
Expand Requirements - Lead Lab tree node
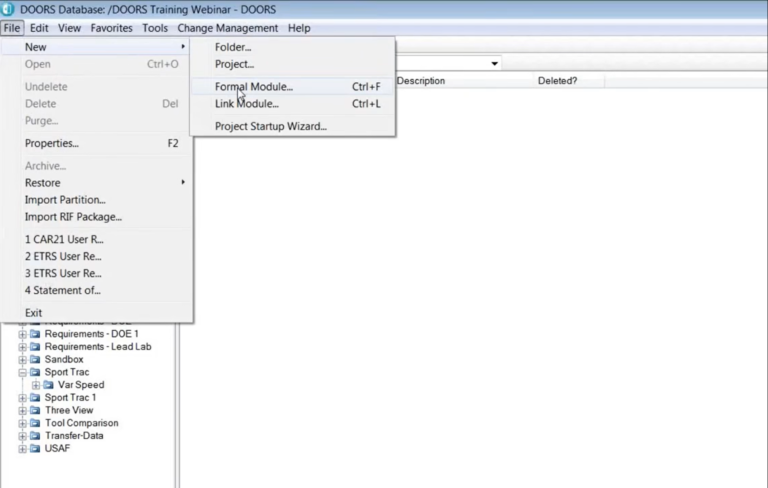pos(23,347)
